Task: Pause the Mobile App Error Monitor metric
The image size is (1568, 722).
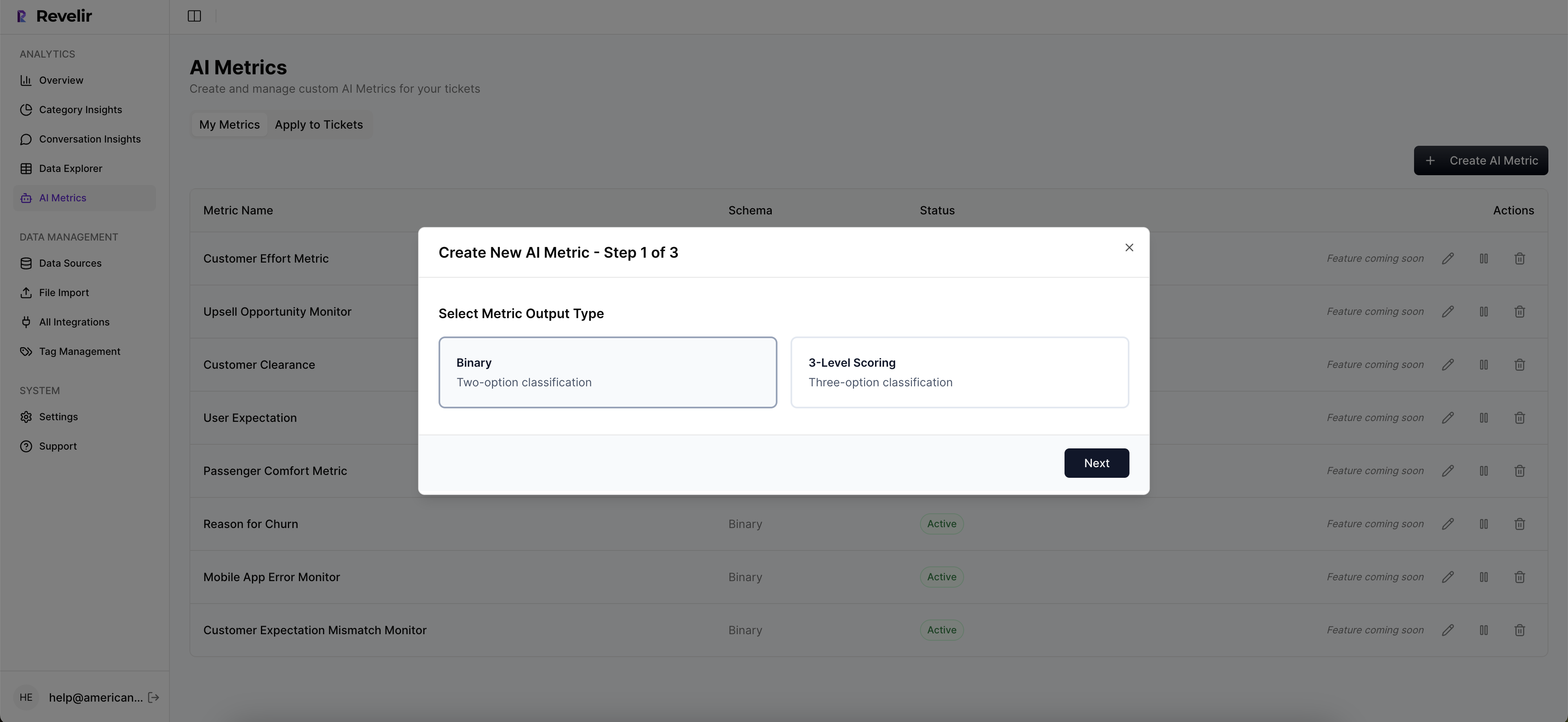Action: (1483, 577)
